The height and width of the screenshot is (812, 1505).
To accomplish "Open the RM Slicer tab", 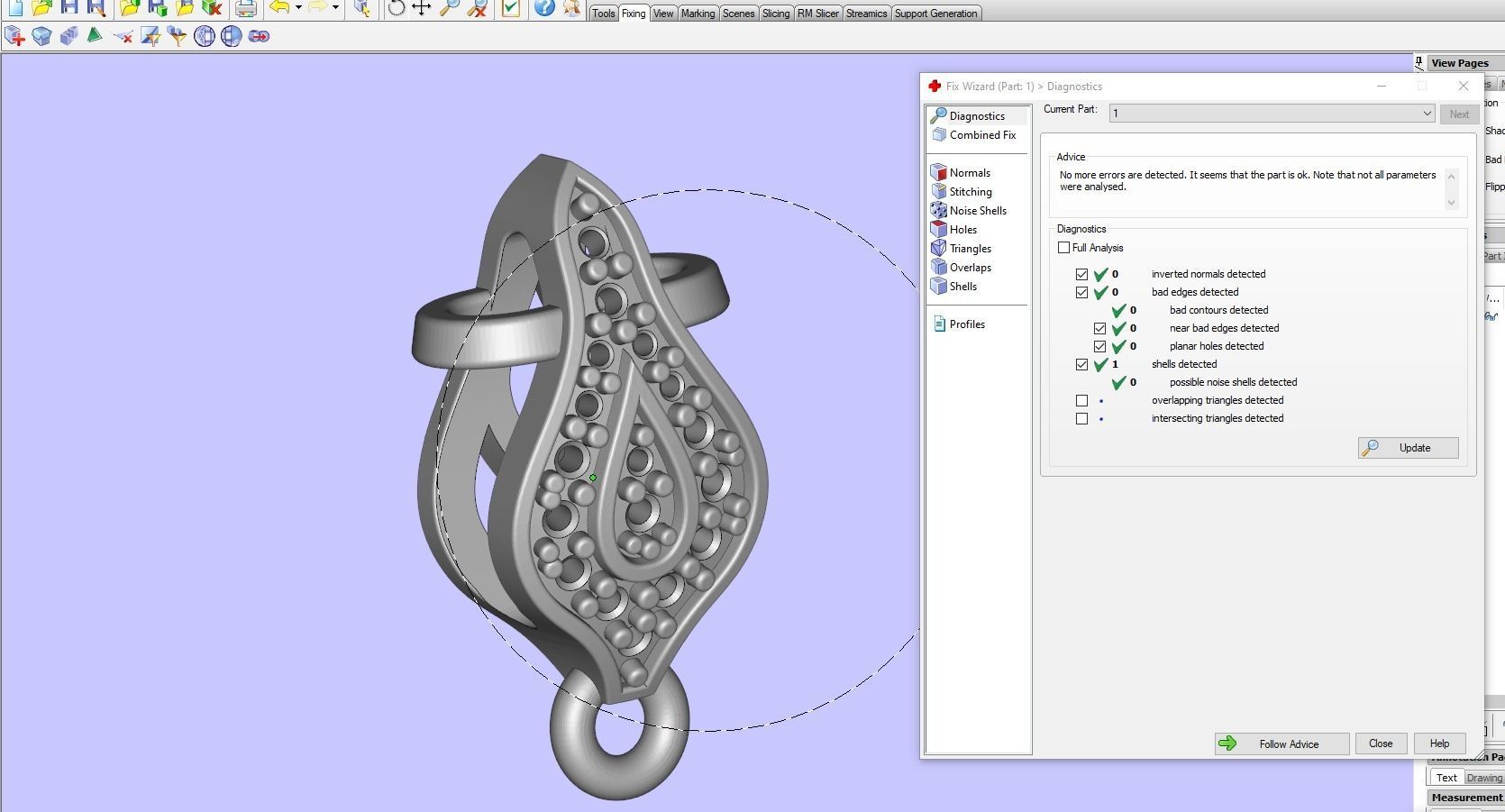I will pos(817,14).
